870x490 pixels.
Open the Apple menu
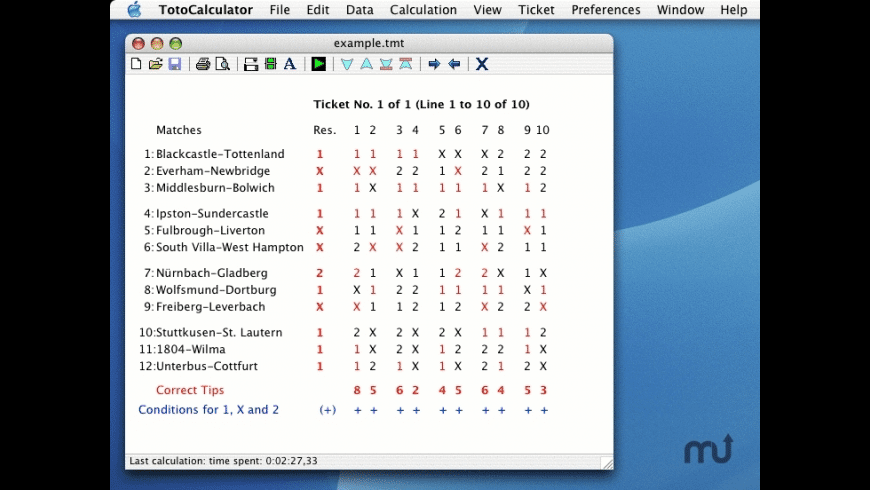(134, 9)
